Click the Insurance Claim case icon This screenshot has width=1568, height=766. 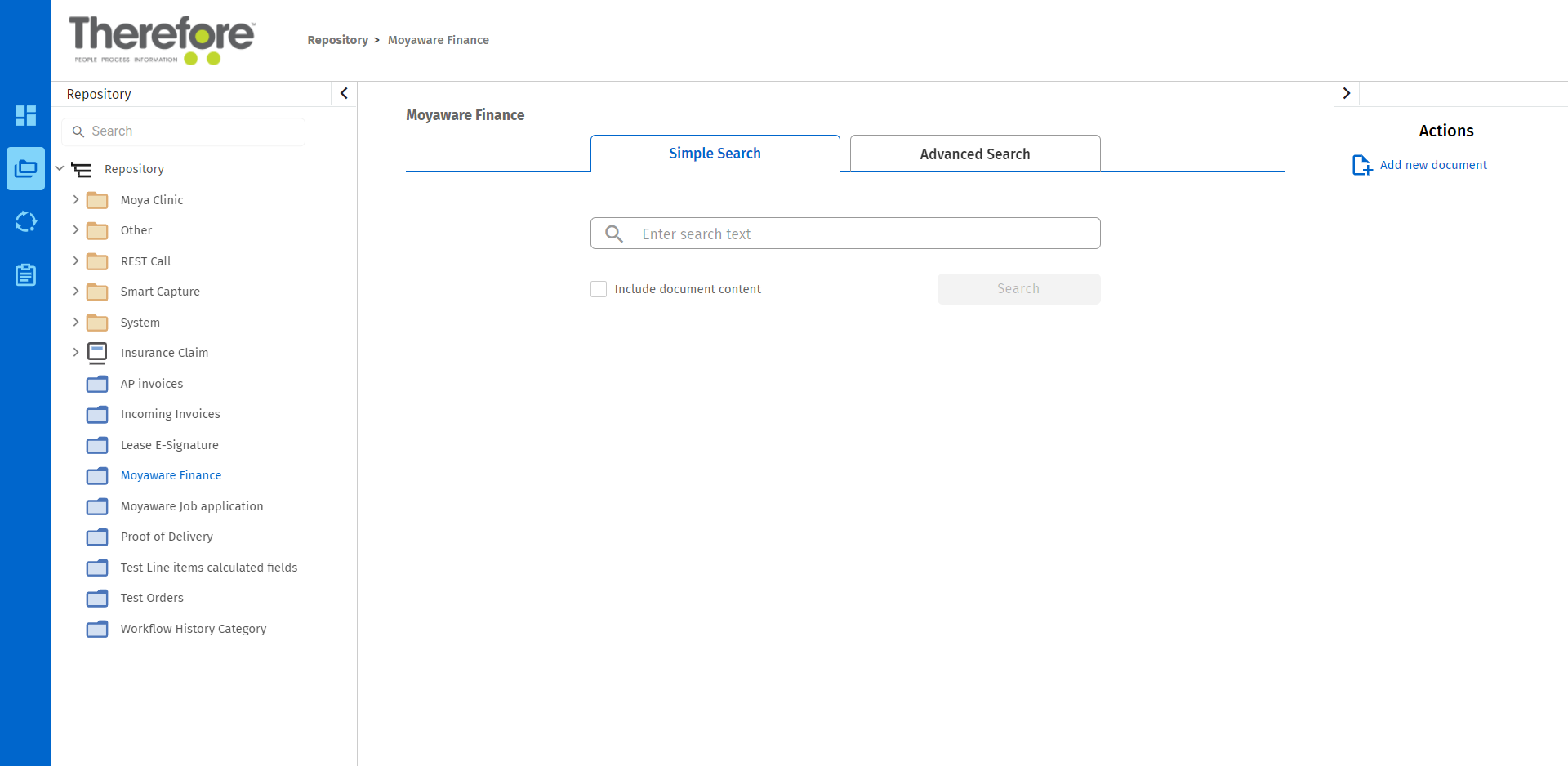(97, 353)
